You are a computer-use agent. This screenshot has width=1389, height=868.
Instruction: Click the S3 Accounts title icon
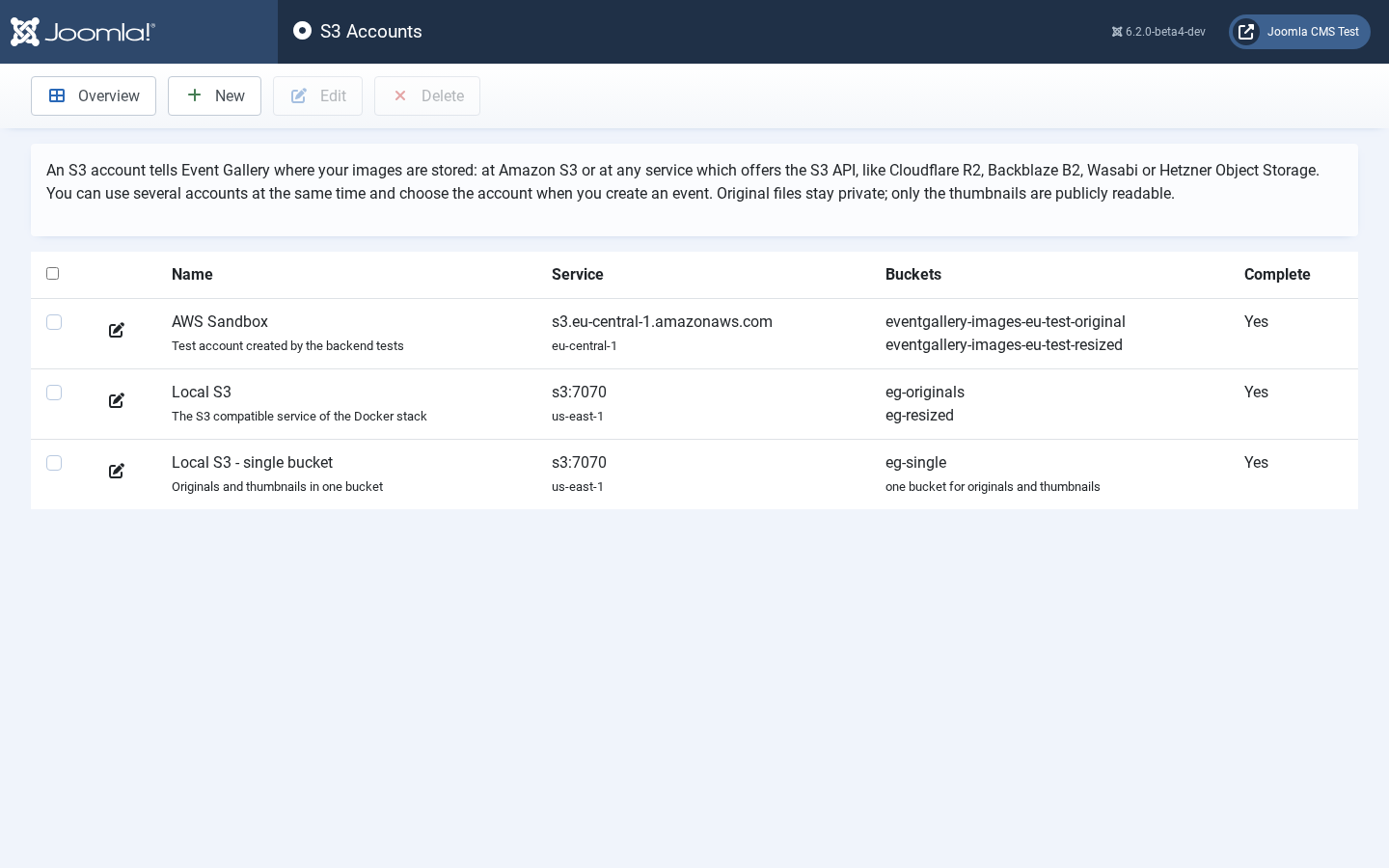tap(302, 31)
